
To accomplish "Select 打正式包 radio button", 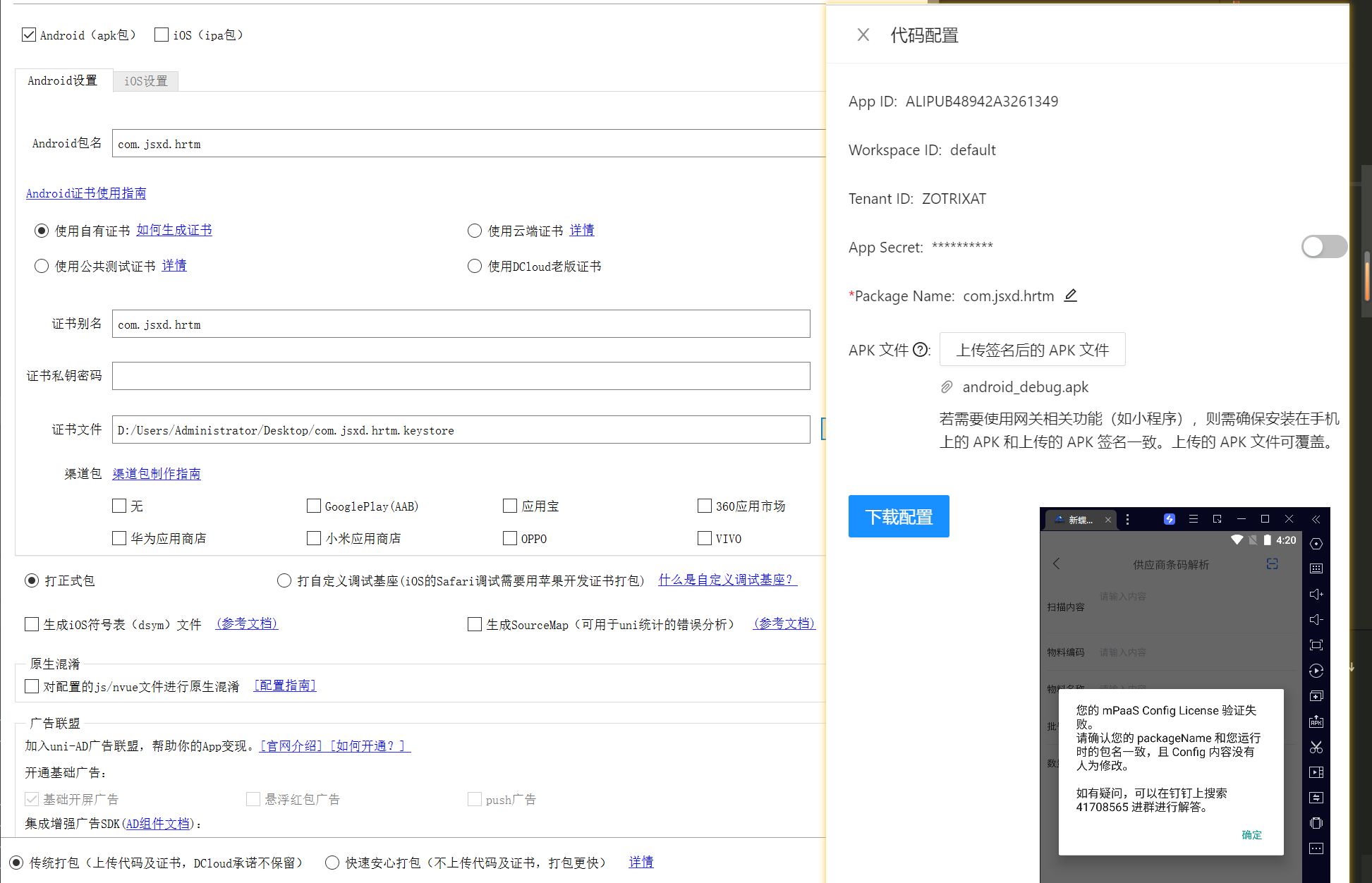I will tap(32, 580).
